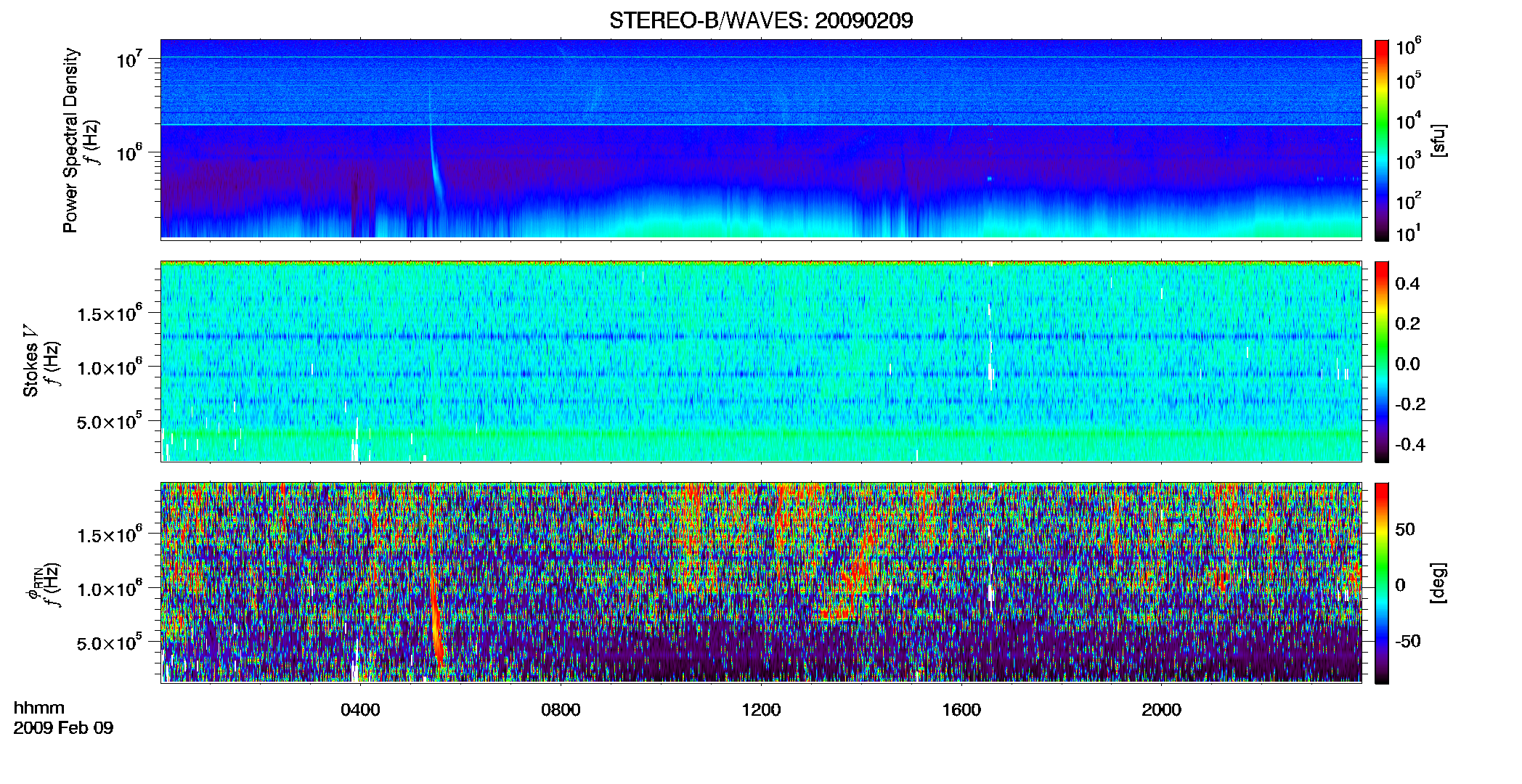Click the phi RTN degree colorbar
Image resolution: width=1522 pixels, height=784 pixels.
pyautogui.click(x=1382, y=583)
